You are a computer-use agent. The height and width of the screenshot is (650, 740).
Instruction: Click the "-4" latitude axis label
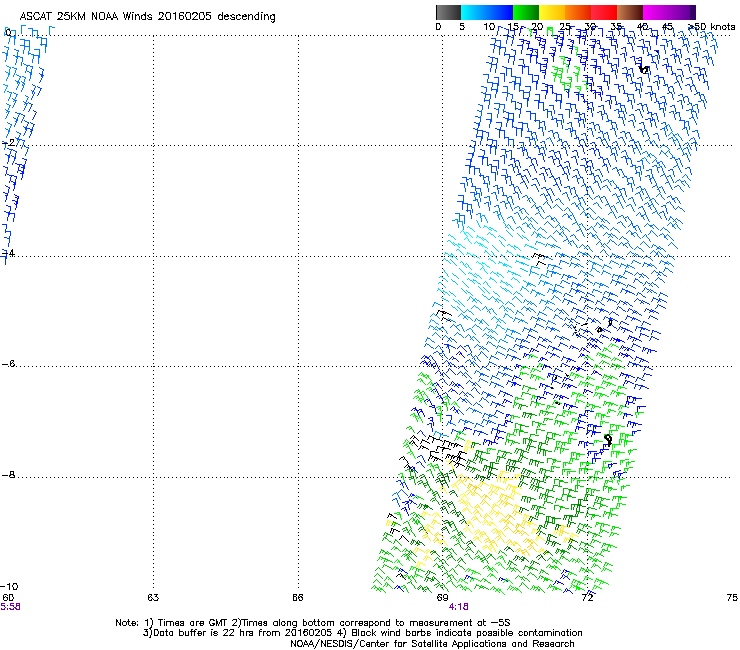[8, 253]
